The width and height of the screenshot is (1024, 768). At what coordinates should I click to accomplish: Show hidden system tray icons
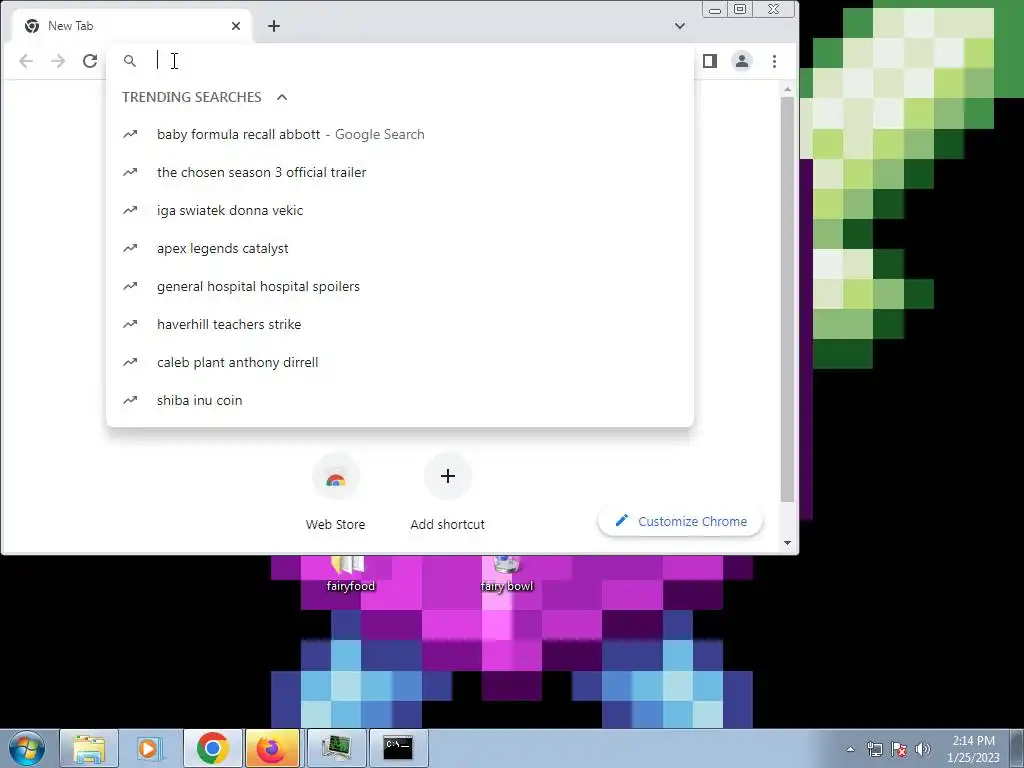pos(850,749)
